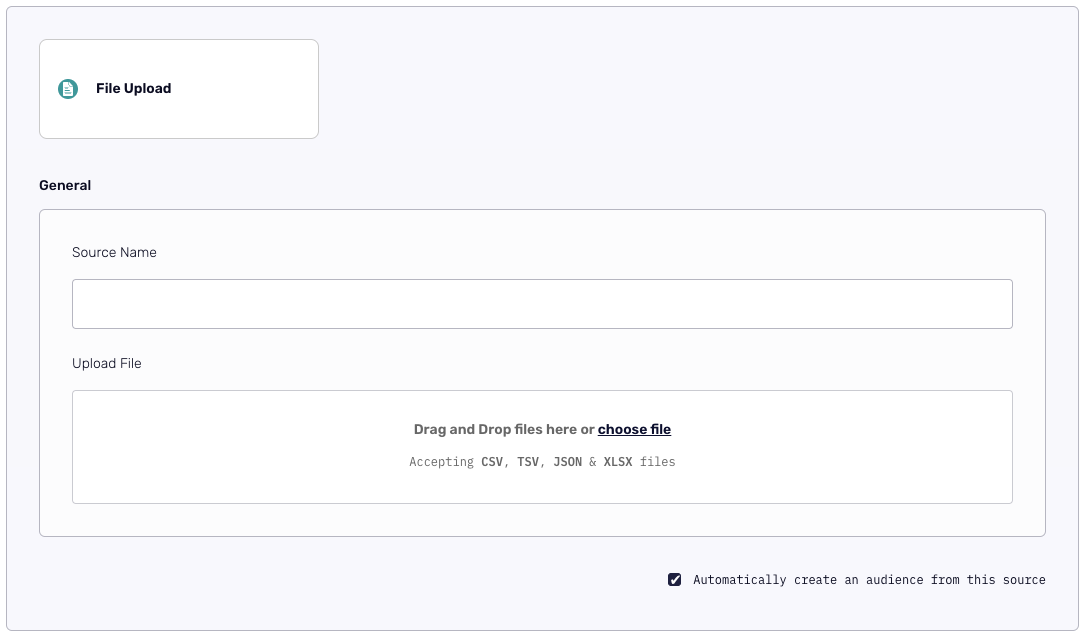Screen dimensions: 1086x636
Task: Click the 'Accepting CSV, TSV, JSON & XLSX files' text
Action: (542, 461)
